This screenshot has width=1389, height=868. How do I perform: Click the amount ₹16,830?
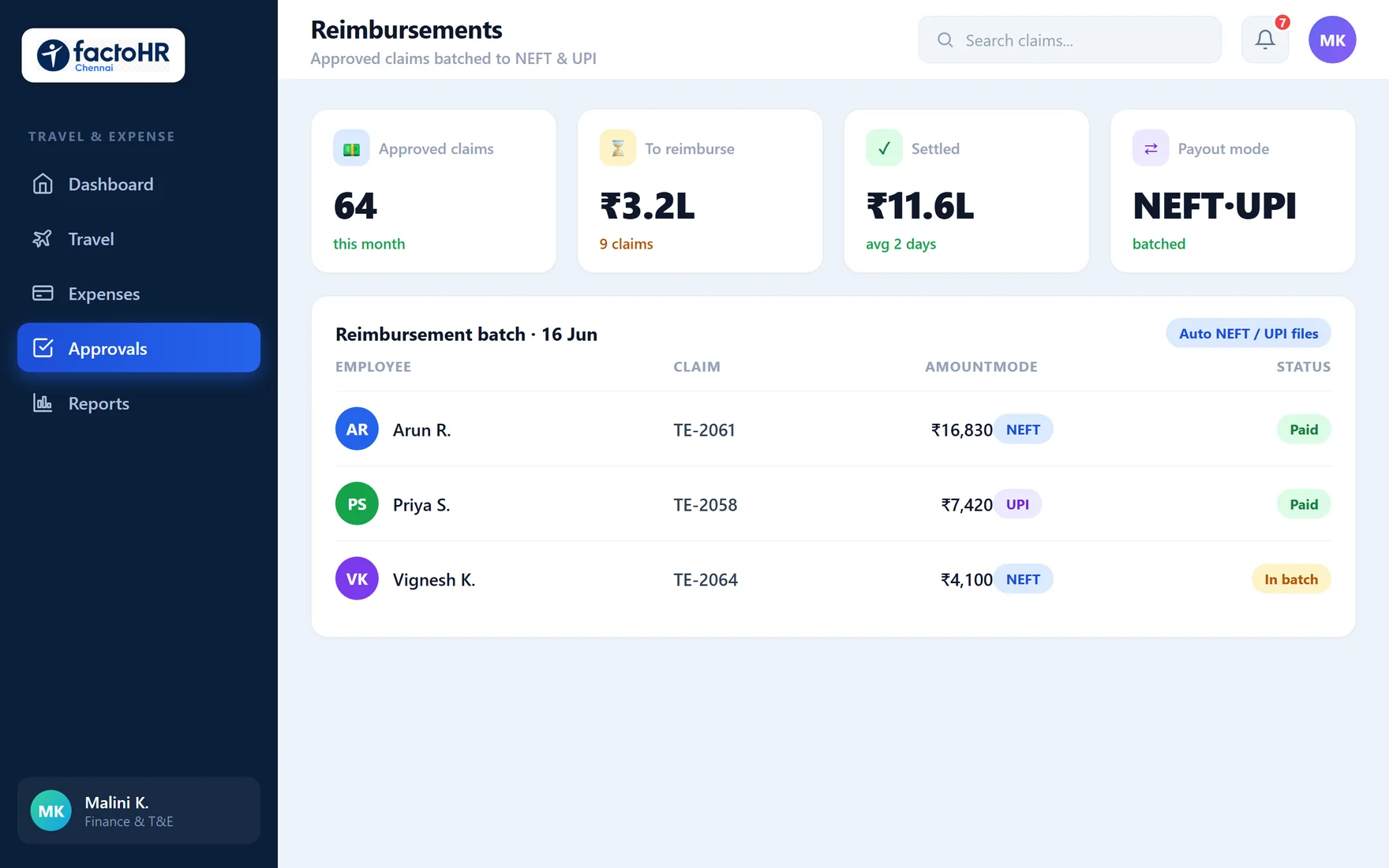[x=961, y=430]
